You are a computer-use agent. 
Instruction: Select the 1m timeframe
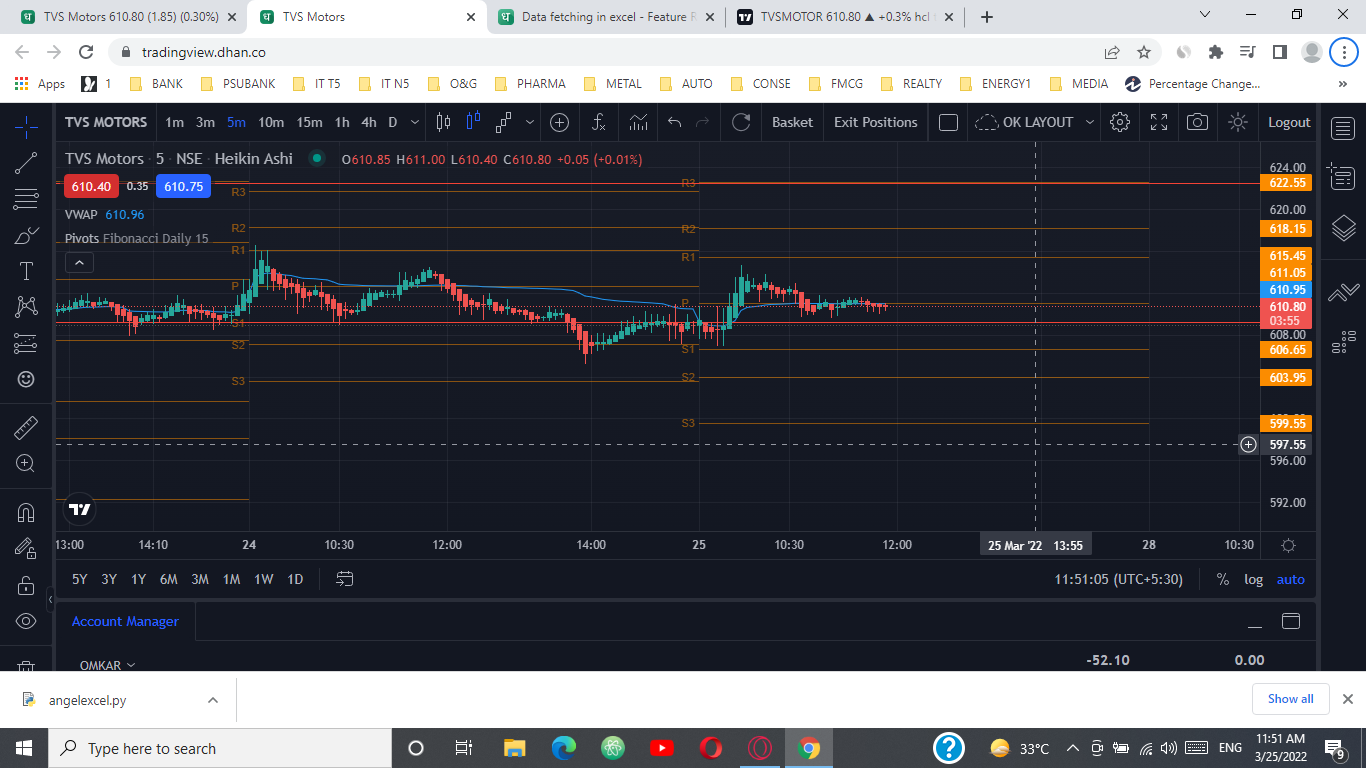click(x=174, y=122)
